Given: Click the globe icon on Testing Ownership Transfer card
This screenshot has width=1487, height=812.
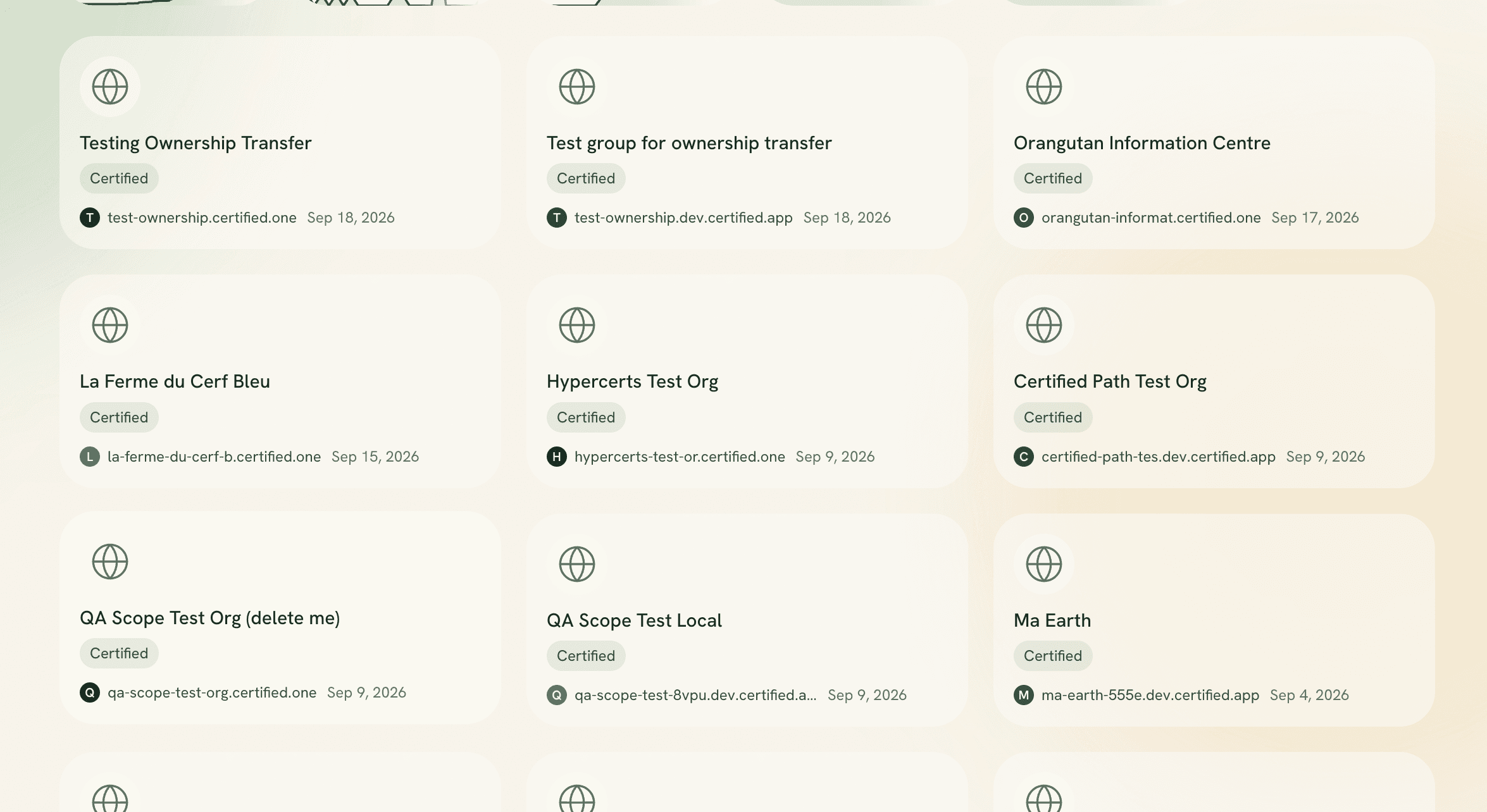Looking at the screenshot, I should pyautogui.click(x=110, y=87).
